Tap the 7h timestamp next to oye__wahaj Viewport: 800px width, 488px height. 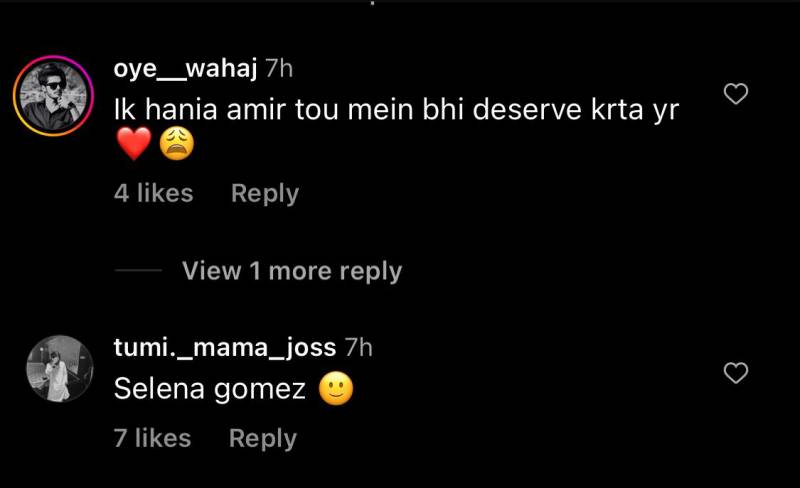coord(279,68)
